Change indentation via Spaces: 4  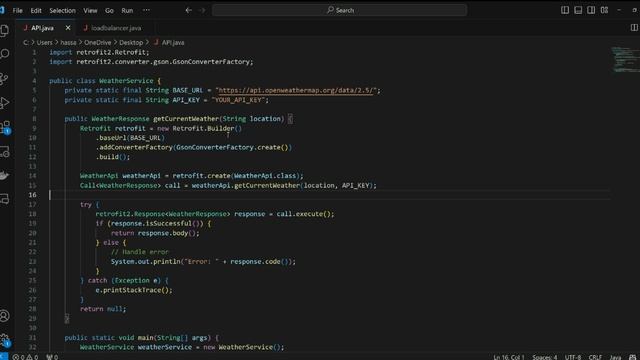click(x=544, y=357)
